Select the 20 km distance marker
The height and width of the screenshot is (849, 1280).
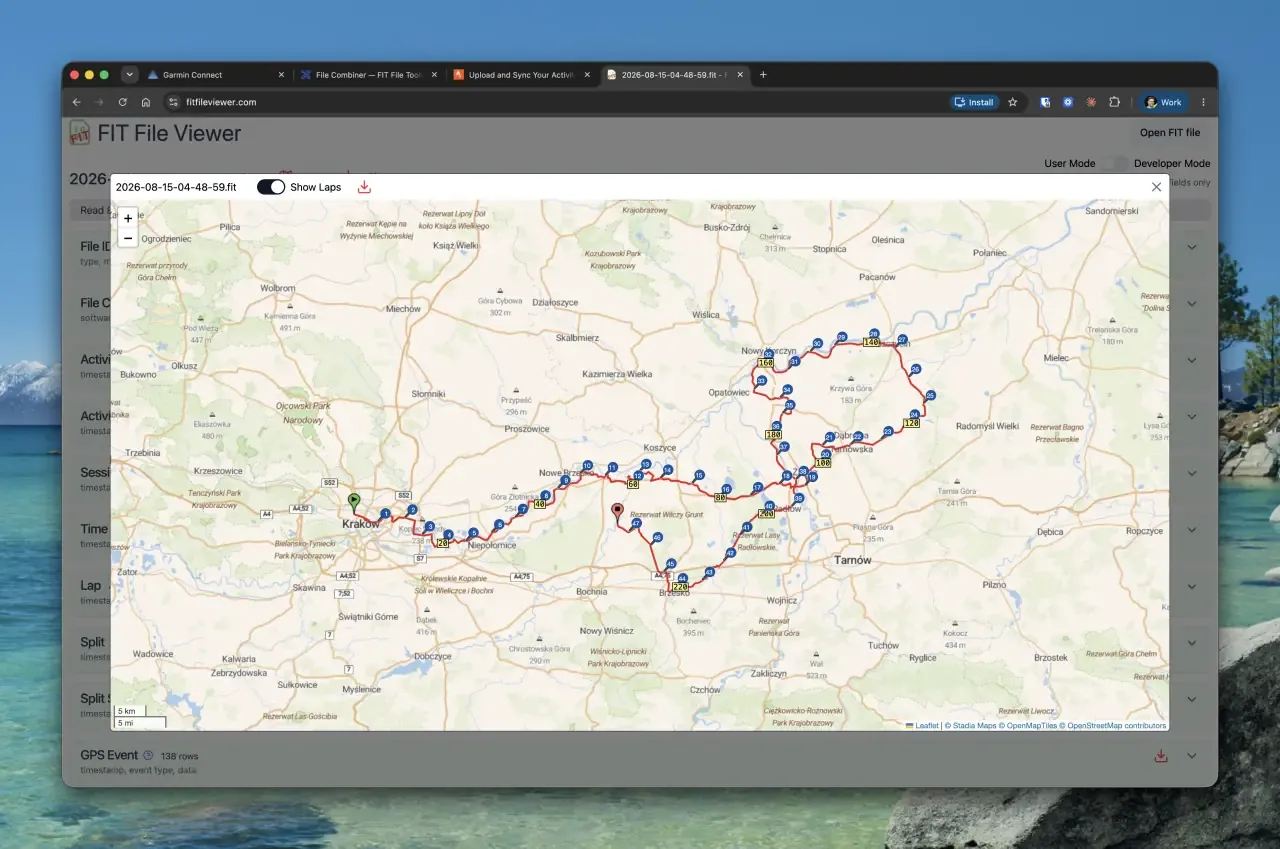click(x=443, y=542)
